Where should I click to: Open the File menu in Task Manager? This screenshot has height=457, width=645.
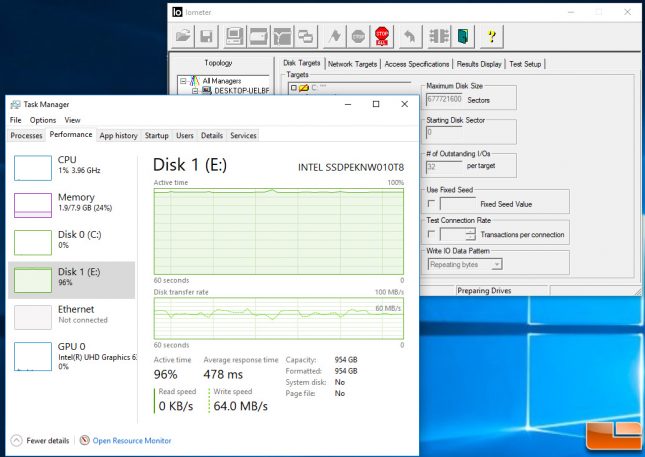tap(16, 120)
